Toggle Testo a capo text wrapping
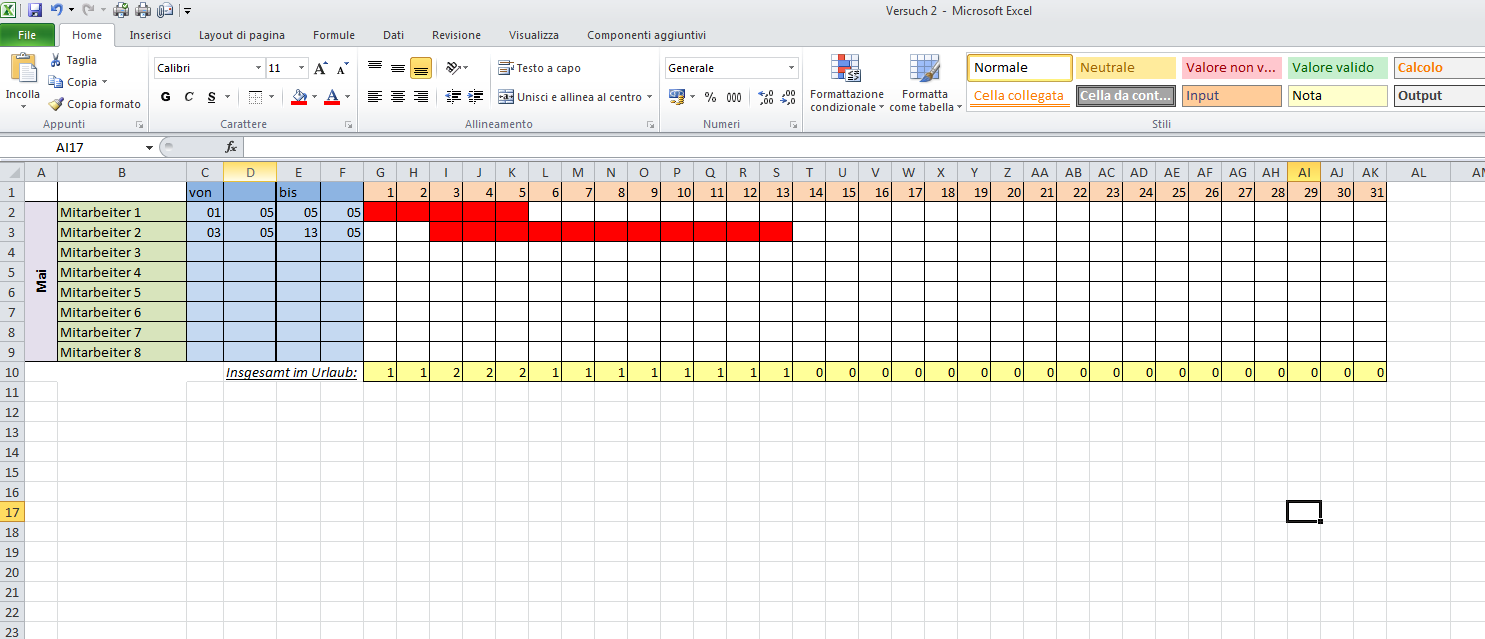Image resolution: width=1485 pixels, height=639 pixels. (x=539, y=68)
